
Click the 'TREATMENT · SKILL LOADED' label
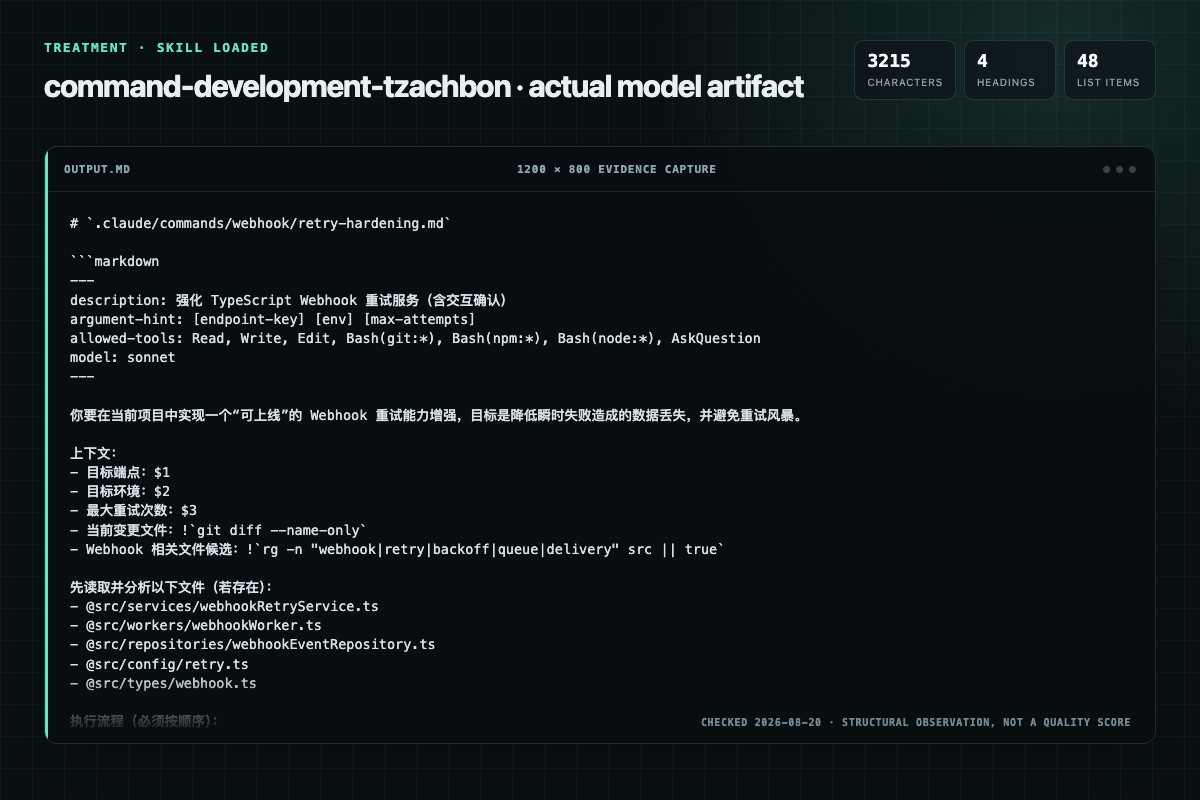(156, 47)
